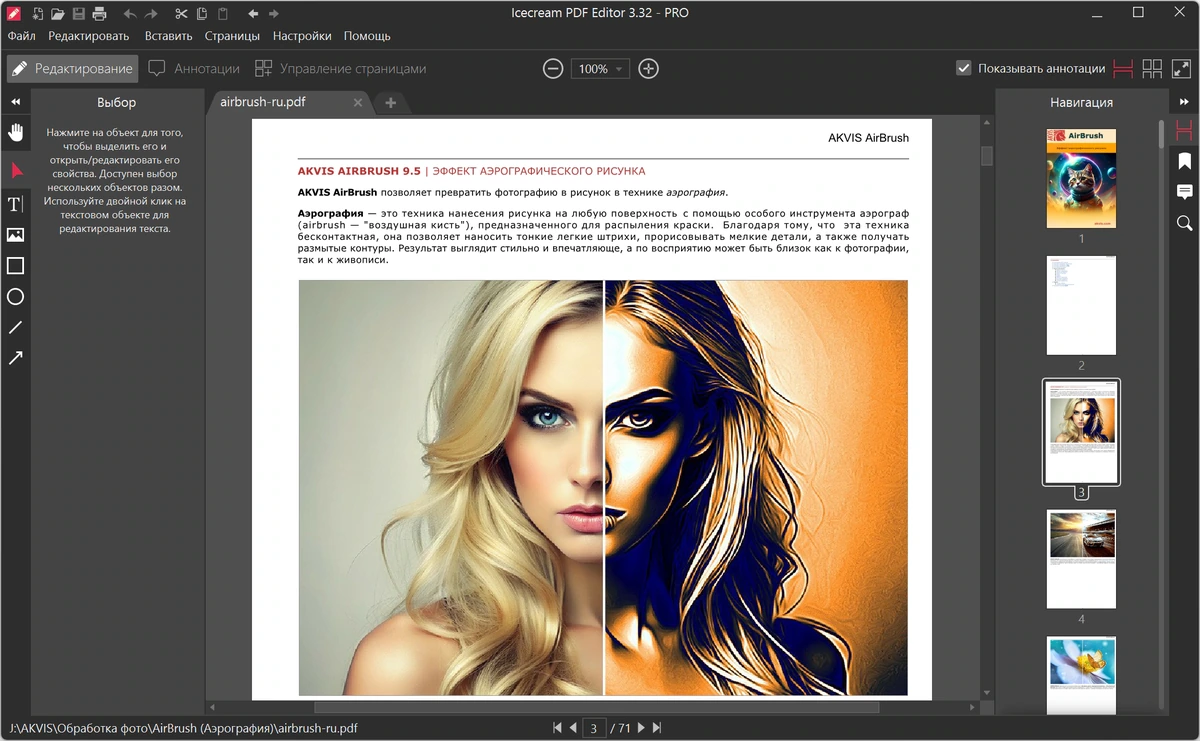This screenshot has height=741, width=1200.
Task: Click the document vertical scrollbar thumb
Action: pos(987,156)
